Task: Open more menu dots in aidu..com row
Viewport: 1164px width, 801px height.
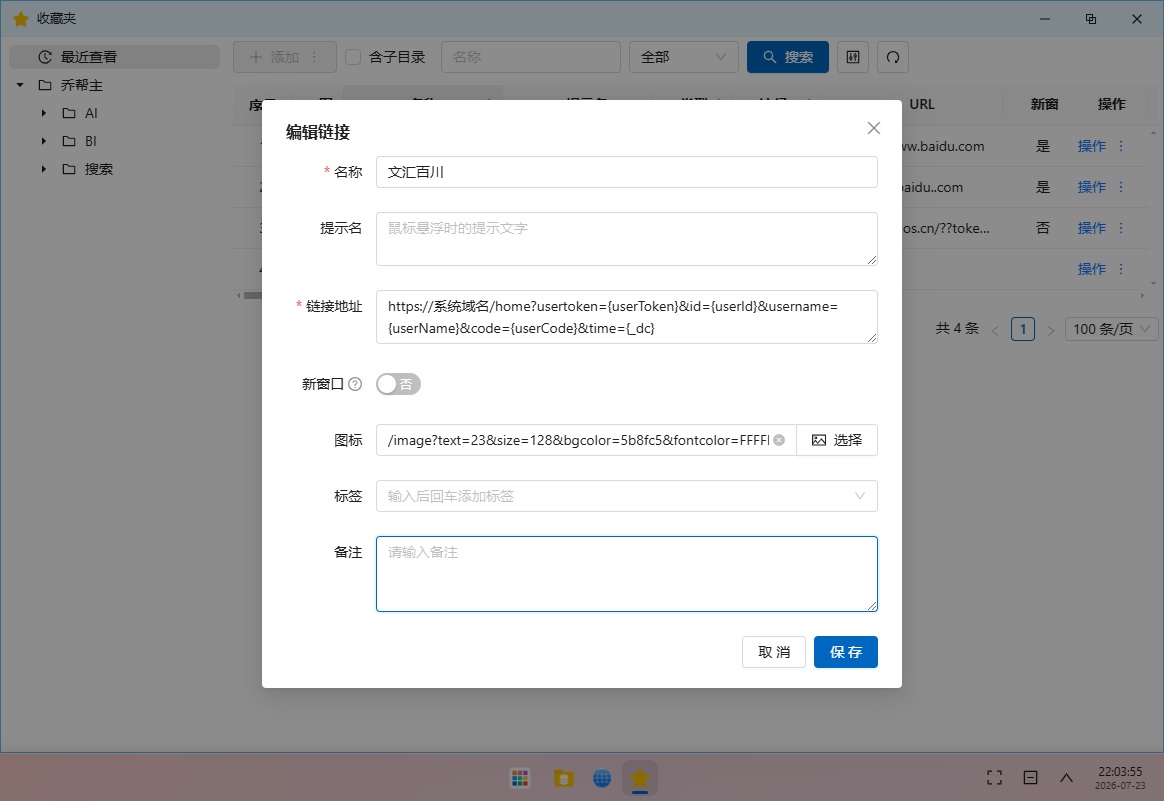Action: (x=1121, y=187)
